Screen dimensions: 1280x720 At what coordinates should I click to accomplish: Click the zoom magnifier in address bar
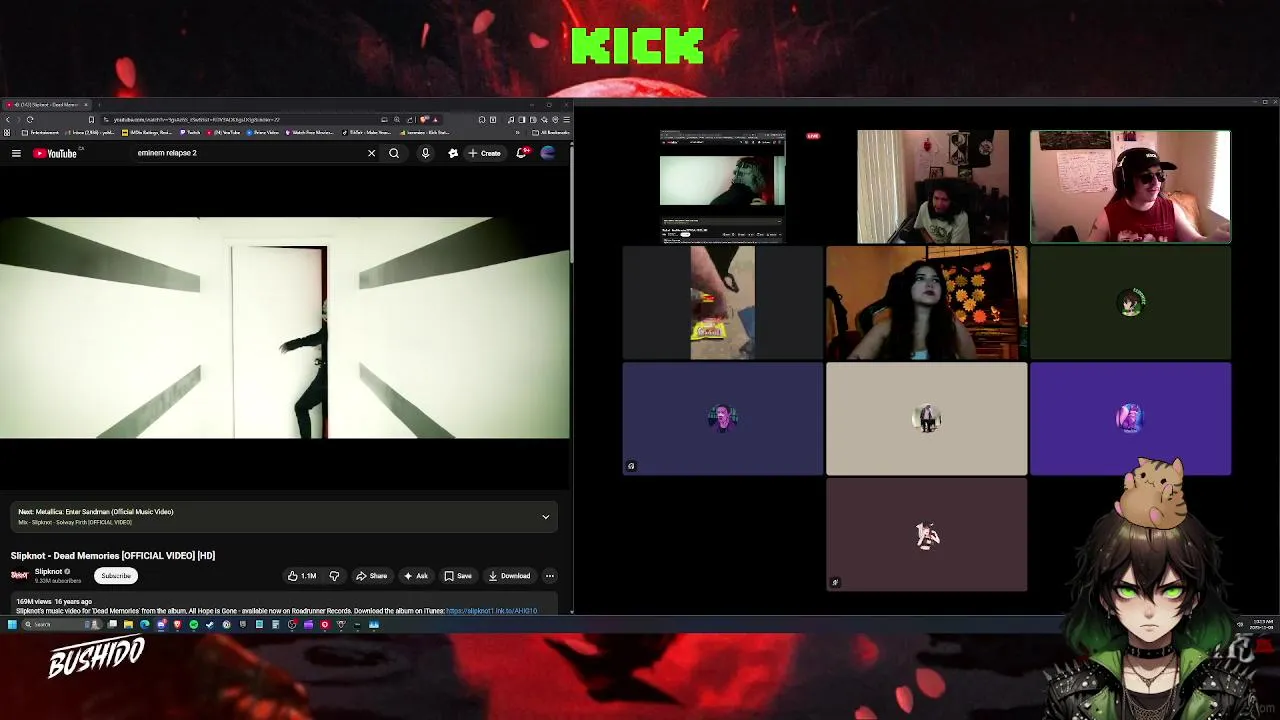[397, 119]
